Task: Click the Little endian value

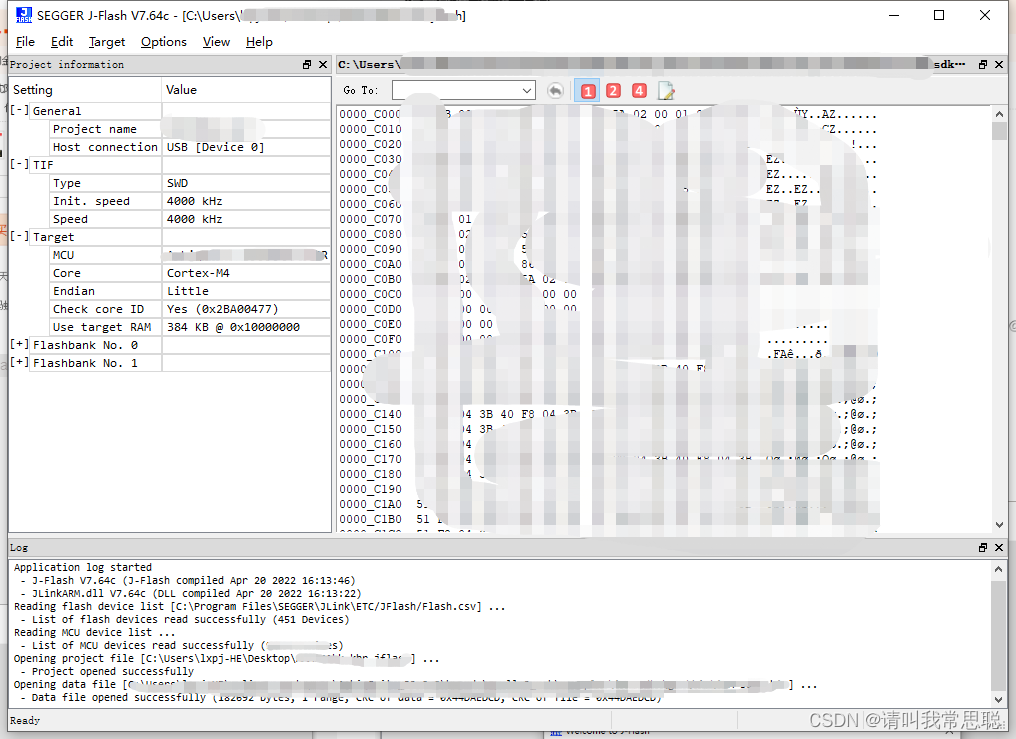Action: 188,291
